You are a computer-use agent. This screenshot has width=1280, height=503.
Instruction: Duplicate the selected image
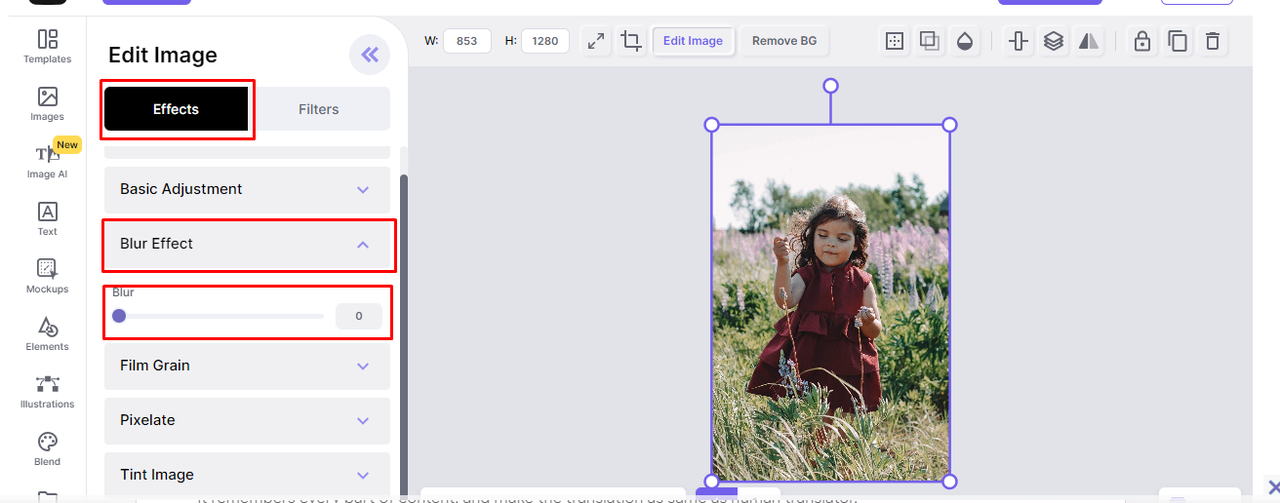[1178, 41]
